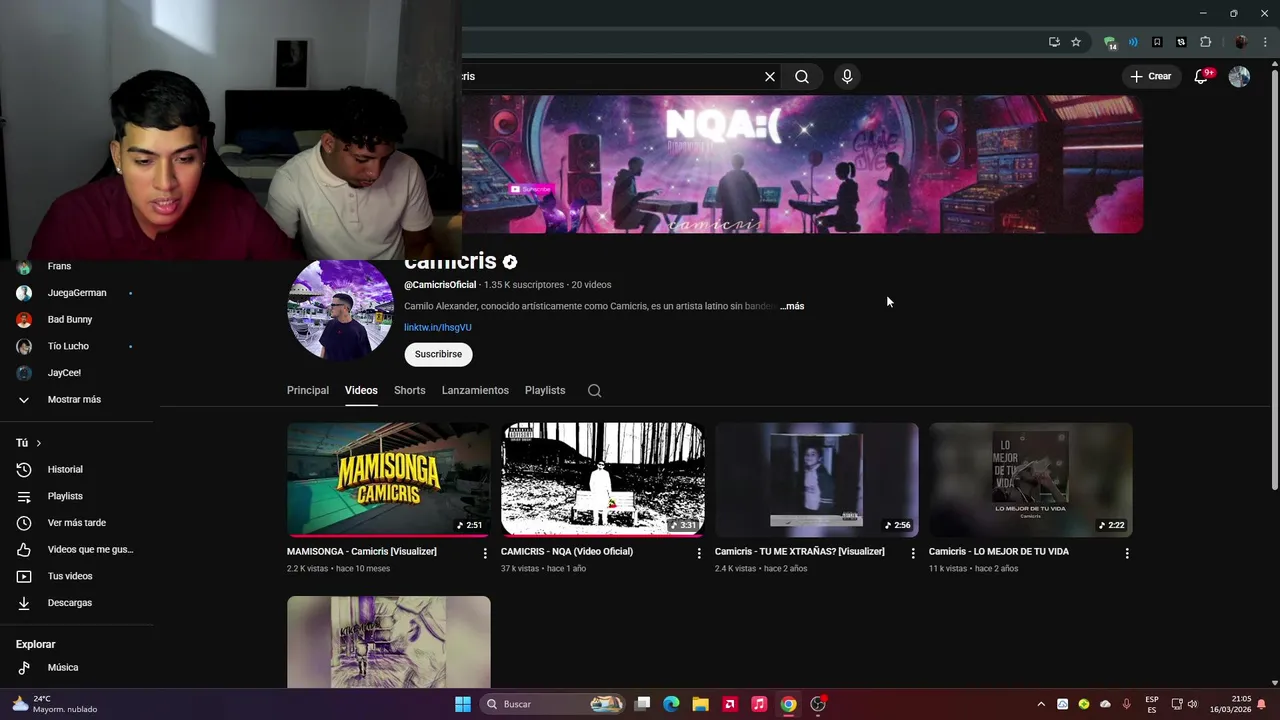Open Microsoft Edge from taskbar
1280x720 pixels.
[671, 704]
